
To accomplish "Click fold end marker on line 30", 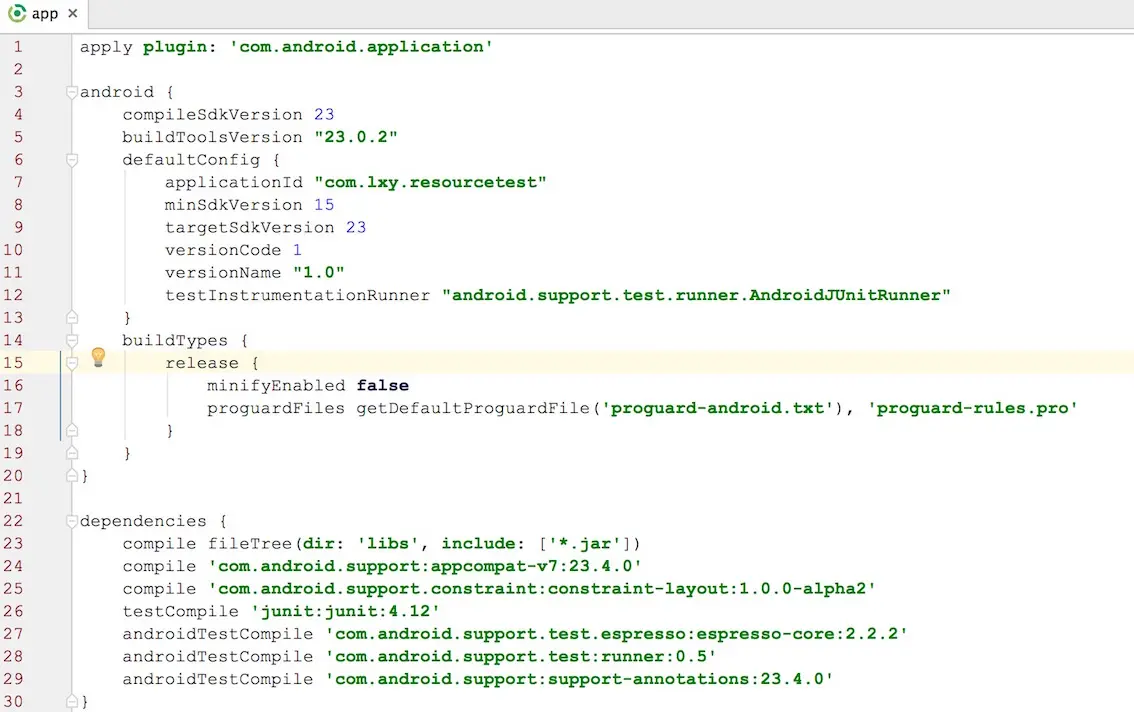I will click(72, 701).
